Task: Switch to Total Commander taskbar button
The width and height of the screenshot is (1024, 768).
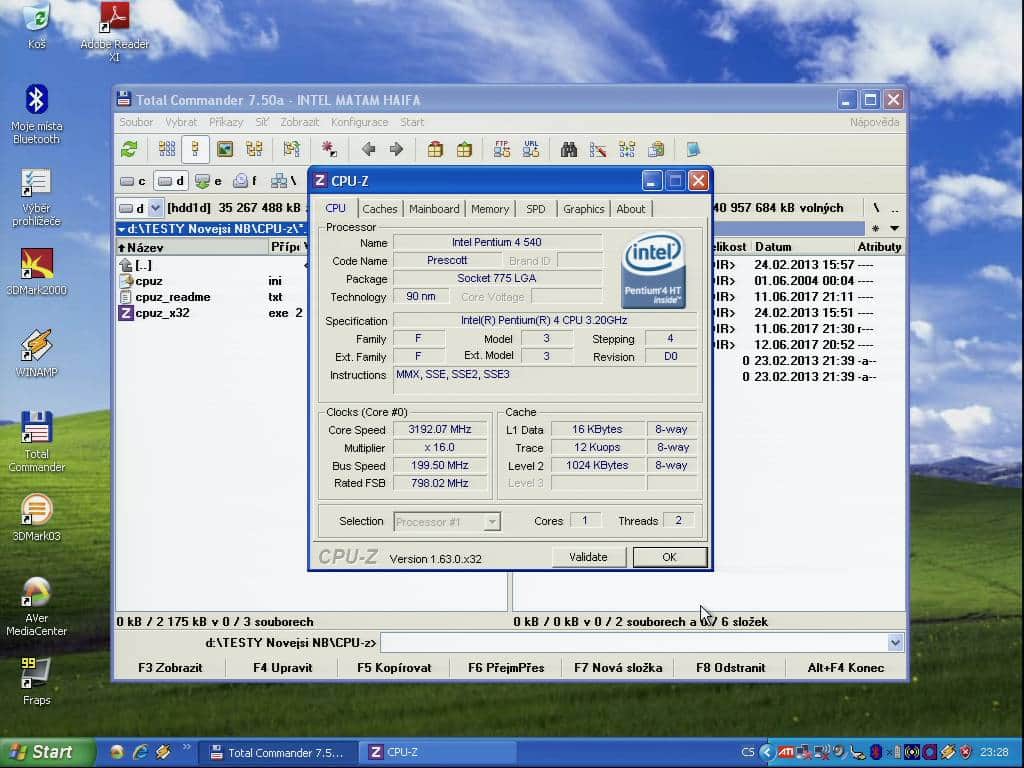Action: pos(276,753)
